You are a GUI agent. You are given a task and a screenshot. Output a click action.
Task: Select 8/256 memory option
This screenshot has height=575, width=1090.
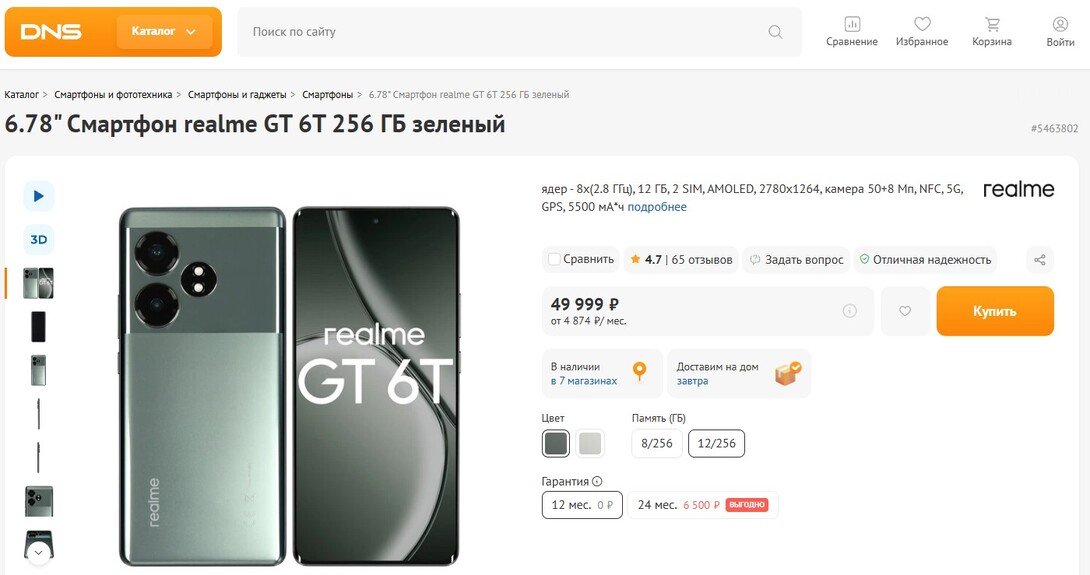click(x=657, y=444)
